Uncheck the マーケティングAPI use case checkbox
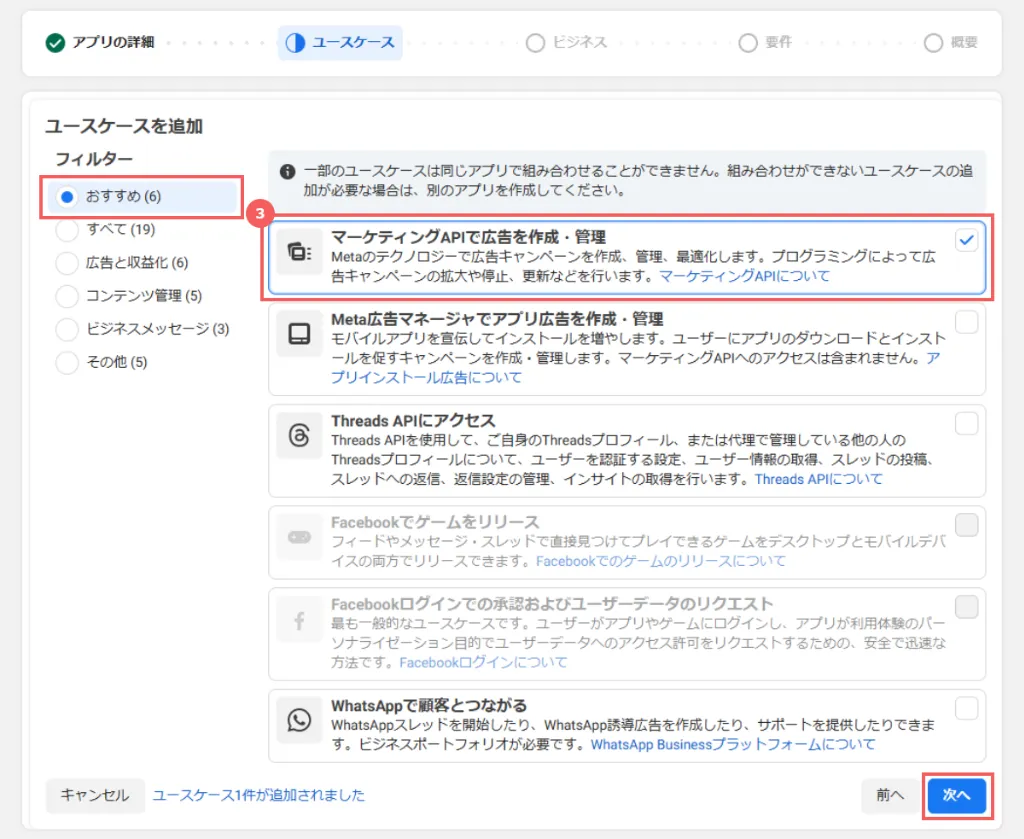Image resolution: width=1024 pixels, height=839 pixels. [966, 240]
